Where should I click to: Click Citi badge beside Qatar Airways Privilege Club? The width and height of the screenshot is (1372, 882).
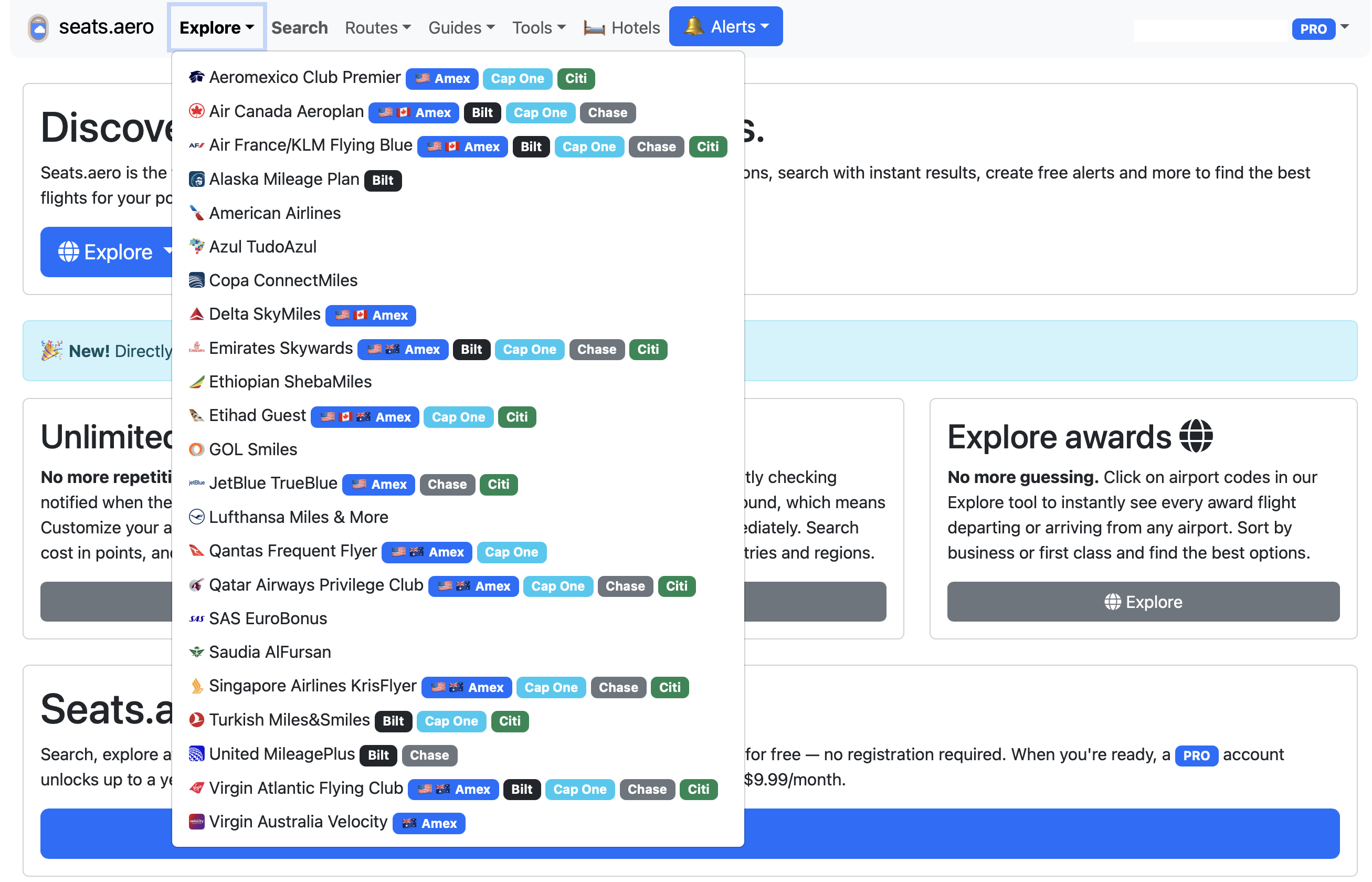point(676,586)
